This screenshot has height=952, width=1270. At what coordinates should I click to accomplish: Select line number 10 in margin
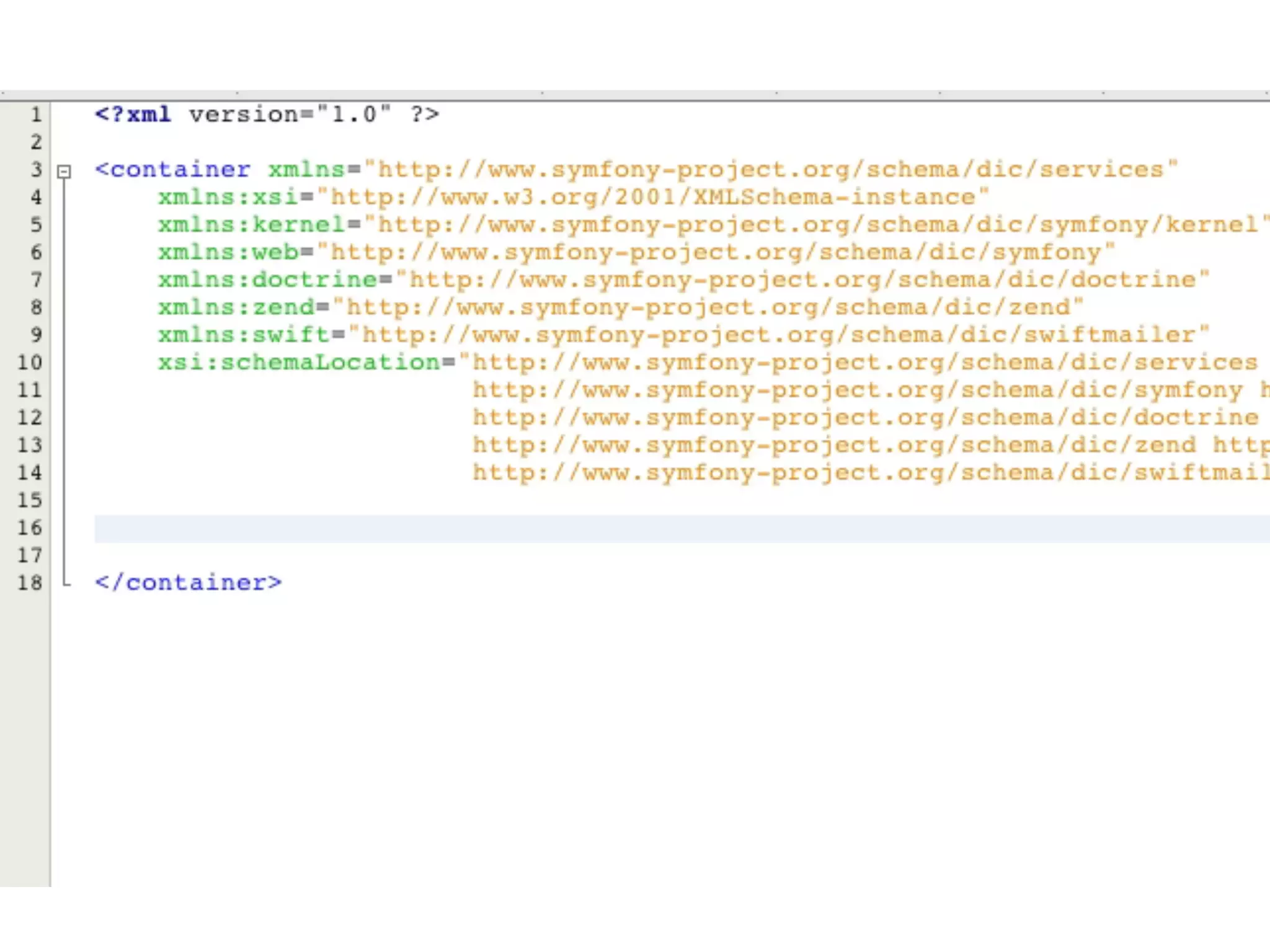point(30,363)
